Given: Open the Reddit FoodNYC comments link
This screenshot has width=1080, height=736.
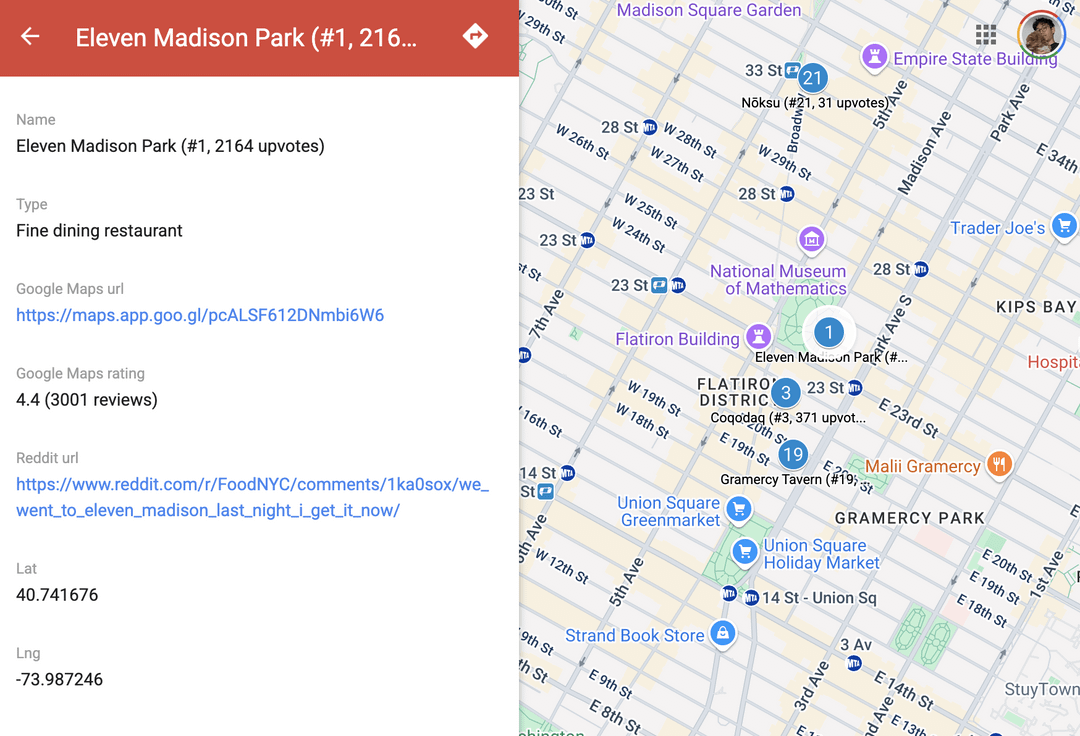Looking at the screenshot, I should (x=252, y=497).
